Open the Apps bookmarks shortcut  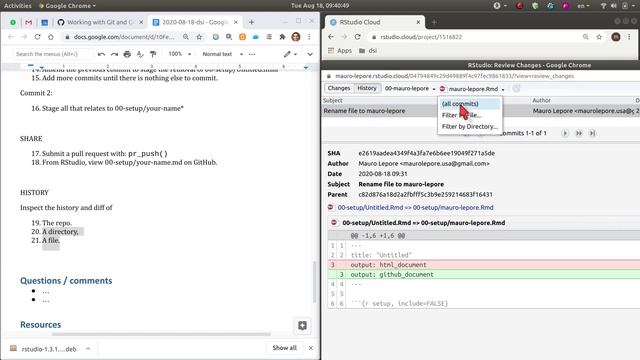tap(340, 51)
